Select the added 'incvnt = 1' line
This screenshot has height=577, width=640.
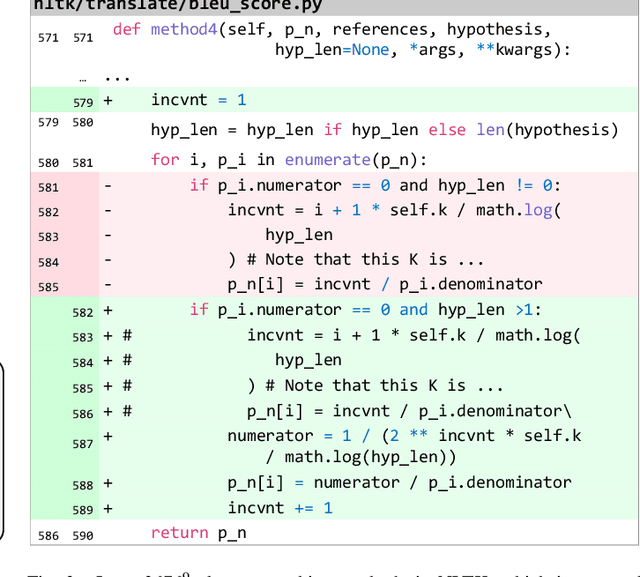tap(198, 100)
